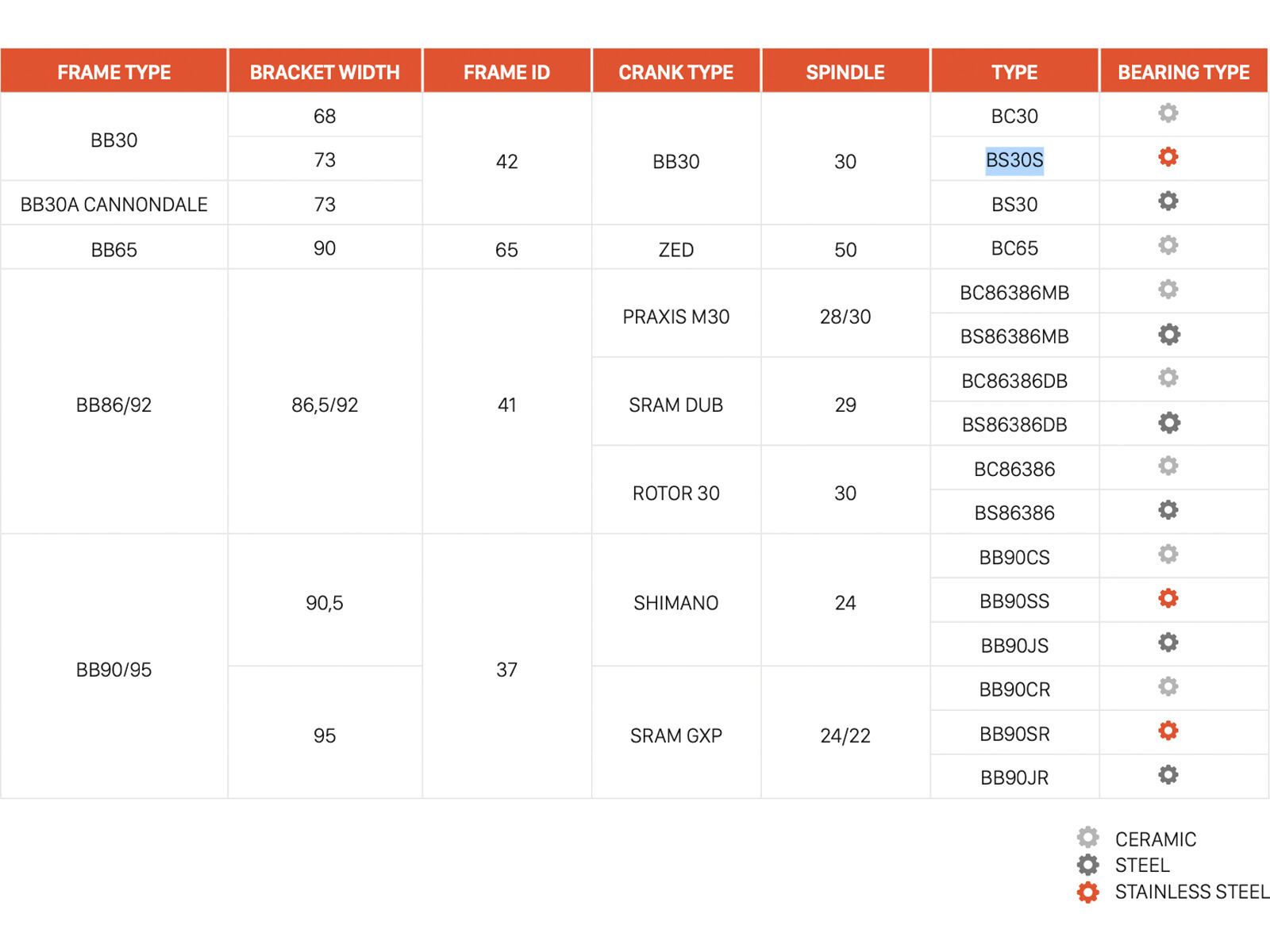This screenshot has height=952, width=1270.
Task: Click the steel gear icon beside BS86386MB
Action: click(1168, 335)
